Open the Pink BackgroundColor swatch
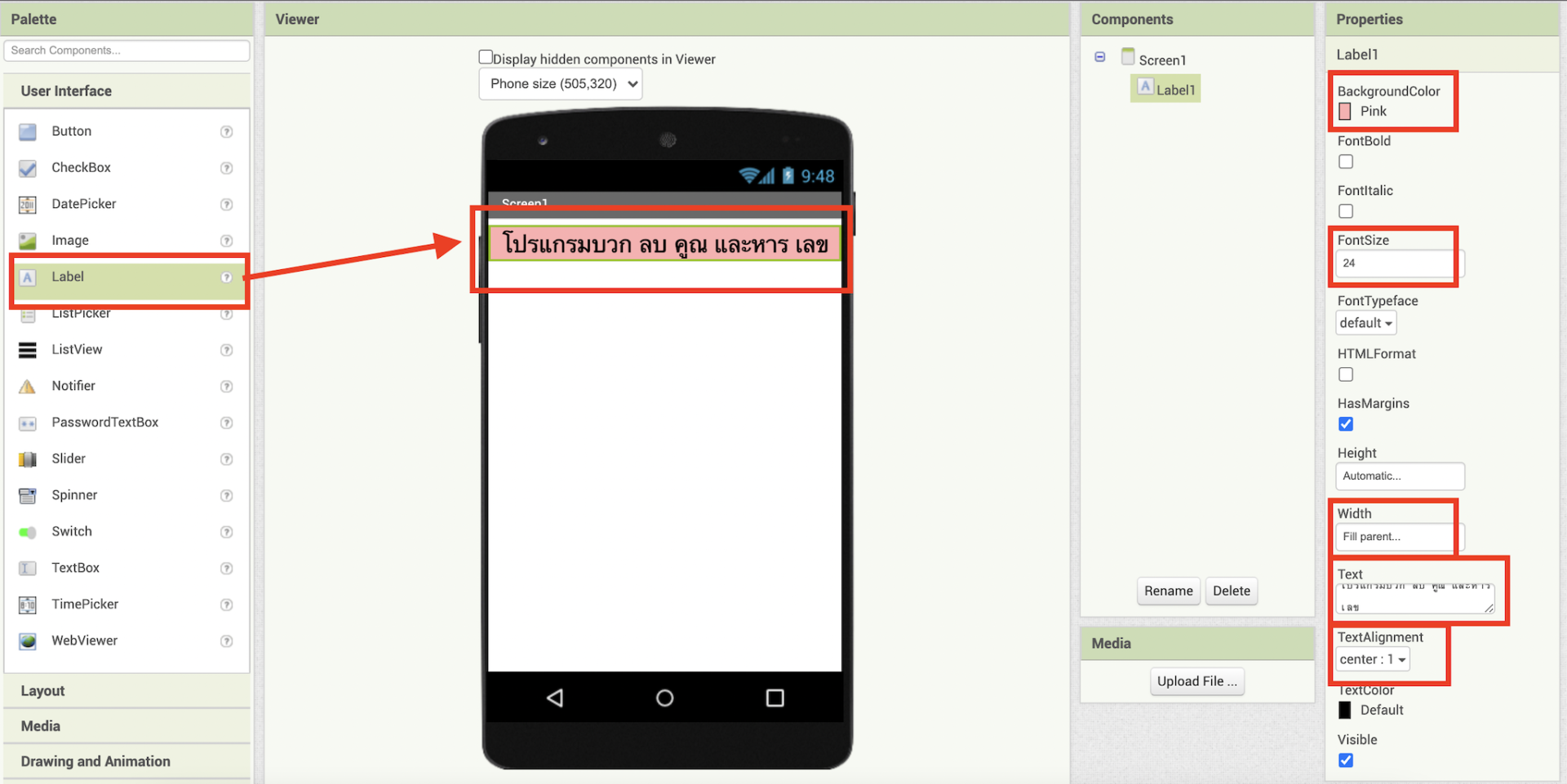This screenshot has width=1567, height=784. pyautogui.click(x=1345, y=111)
